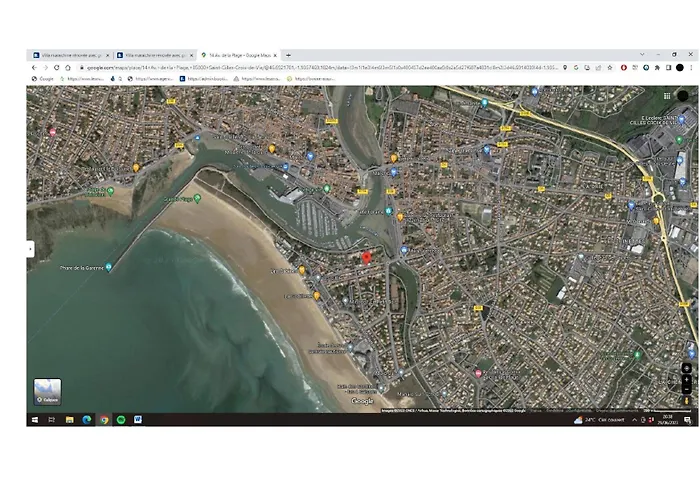Go back to the previous page

[33, 67]
